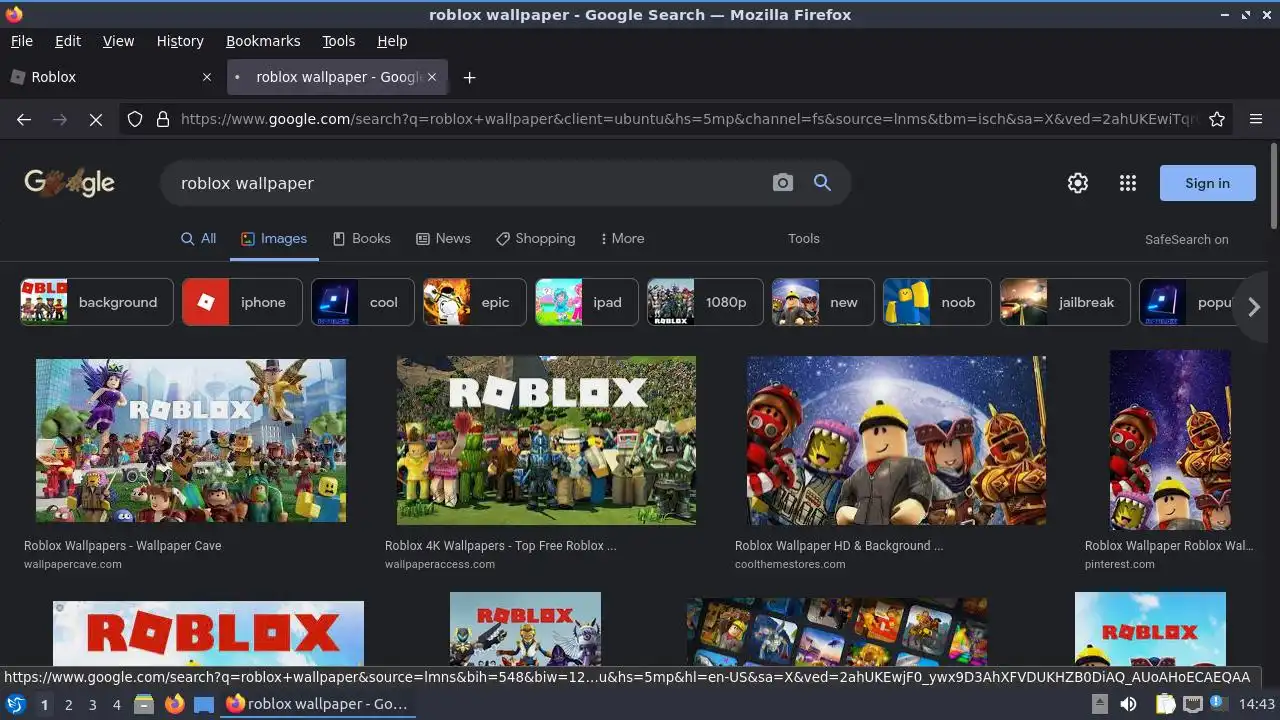Select the Images results tab
Screen dimensions: 1280x720
274,239
